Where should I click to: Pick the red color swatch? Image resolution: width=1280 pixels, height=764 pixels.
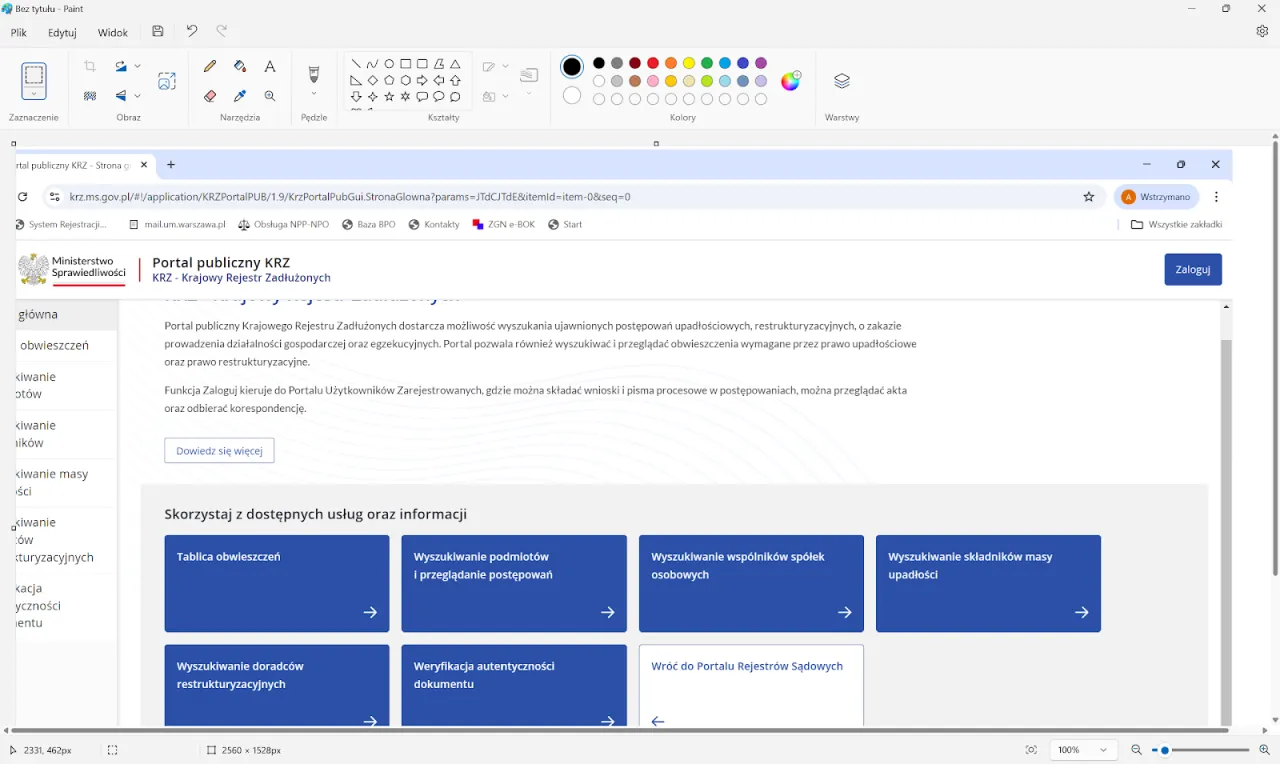pyautogui.click(x=653, y=64)
